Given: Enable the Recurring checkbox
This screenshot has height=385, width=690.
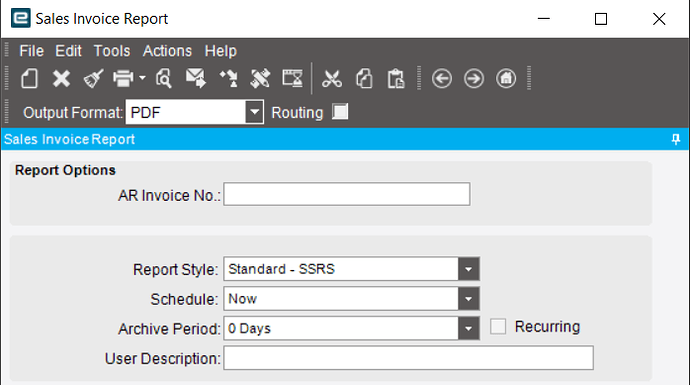Looking at the screenshot, I should pyautogui.click(x=498, y=326).
